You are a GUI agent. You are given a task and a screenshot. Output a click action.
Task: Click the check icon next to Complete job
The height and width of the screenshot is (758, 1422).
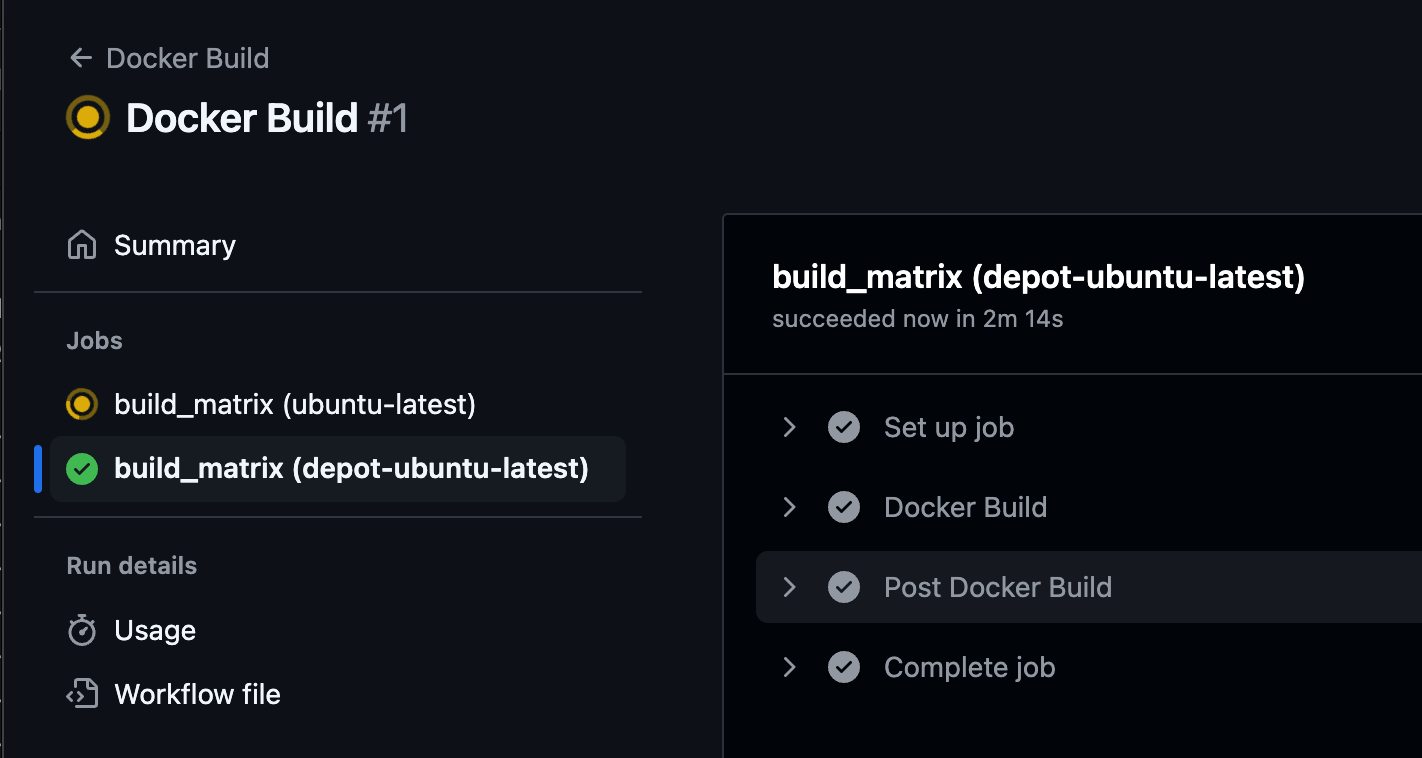[x=844, y=667]
